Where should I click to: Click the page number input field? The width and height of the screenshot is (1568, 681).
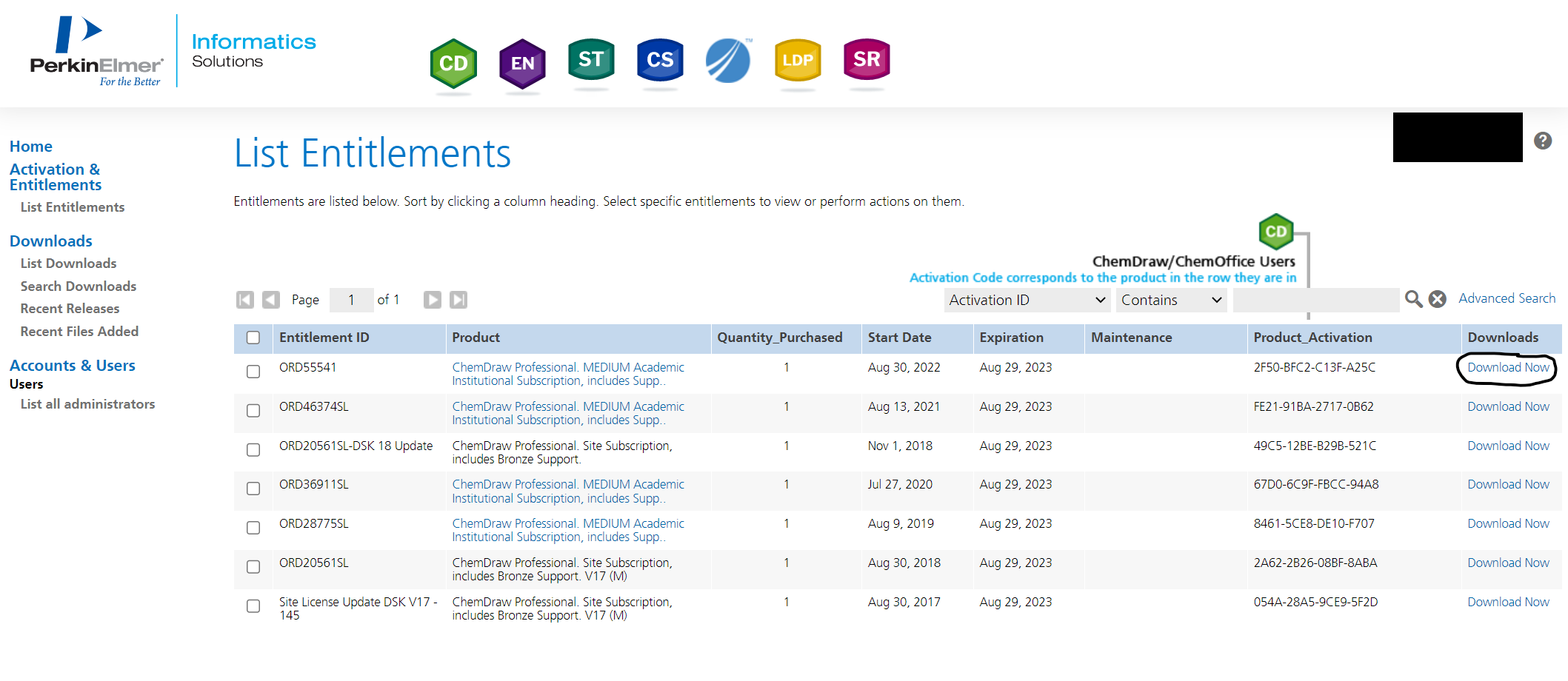(x=351, y=300)
